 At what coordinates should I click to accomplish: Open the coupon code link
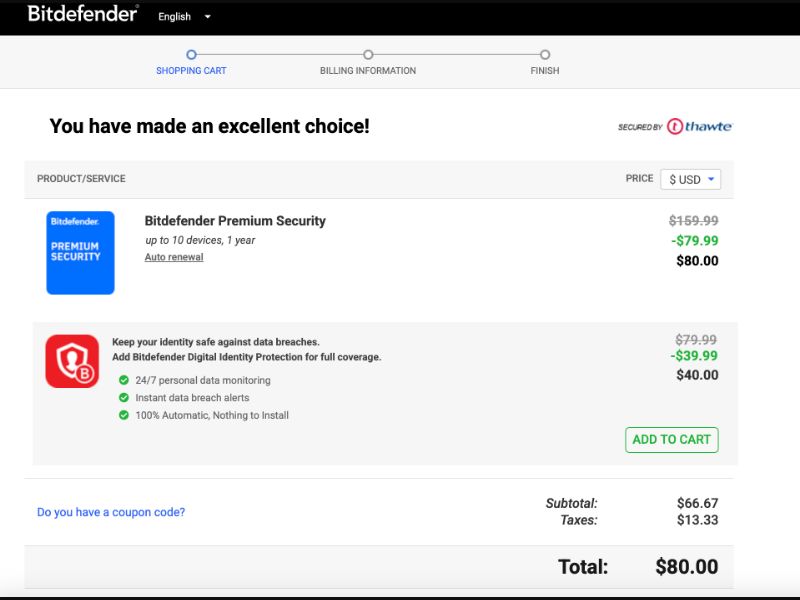coord(110,511)
